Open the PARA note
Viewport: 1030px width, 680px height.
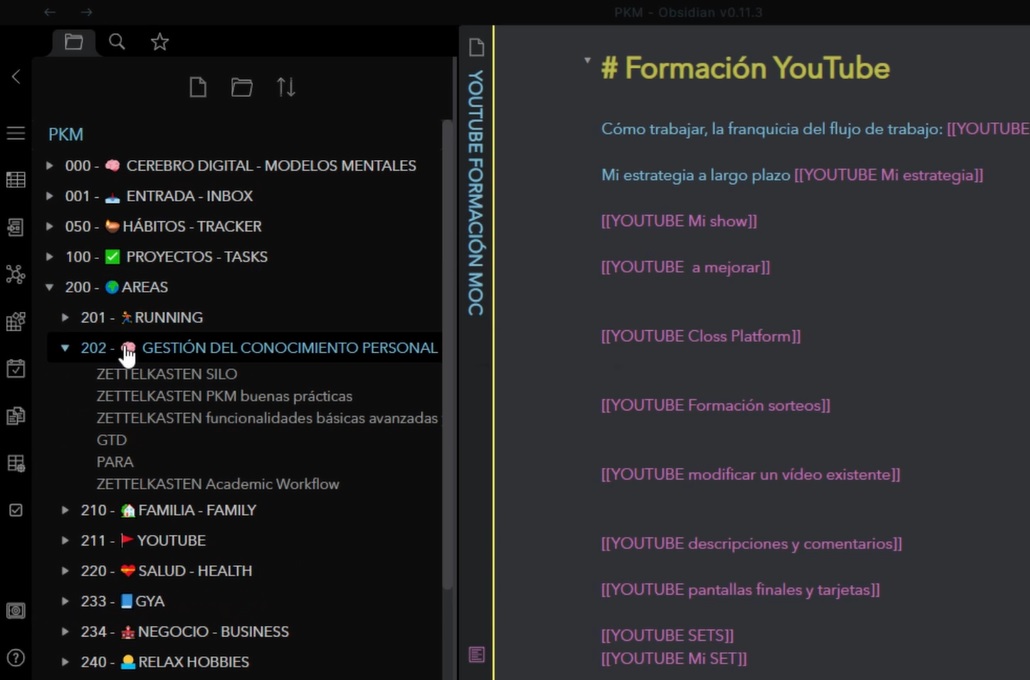pos(115,462)
